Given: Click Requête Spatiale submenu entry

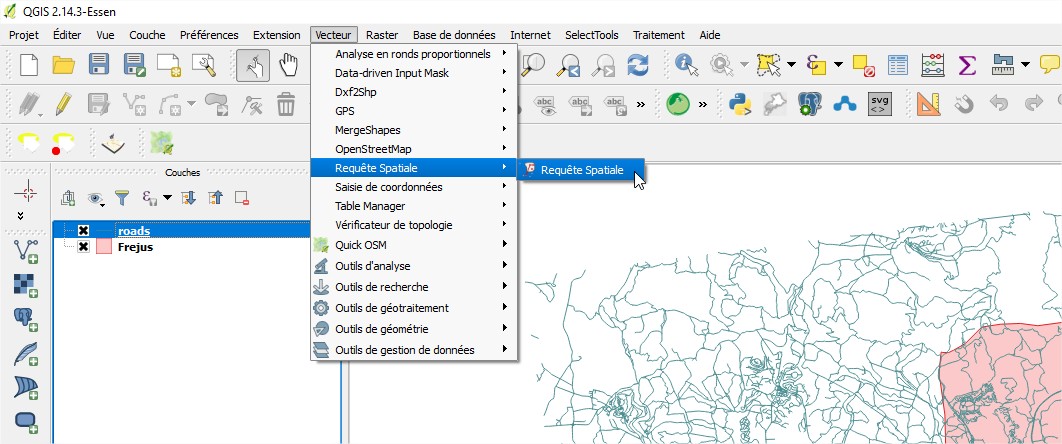Looking at the screenshot, I should [x=581, y=170].
